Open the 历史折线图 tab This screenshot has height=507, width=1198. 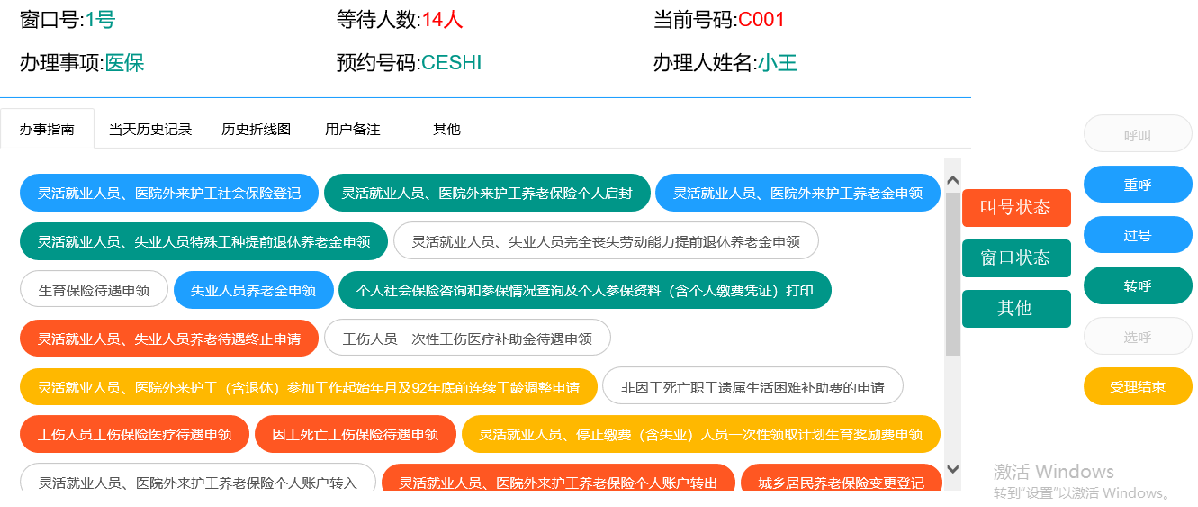tap(256, 129)
